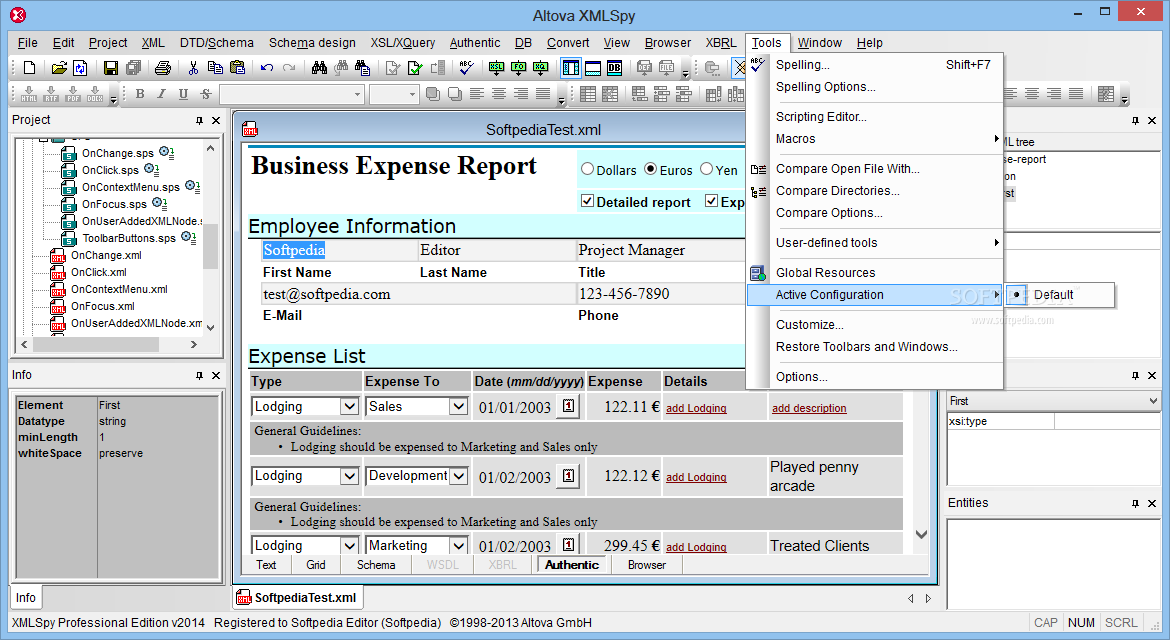Select ToolbarButtons.sps in the Project tree

click(128, 238)
